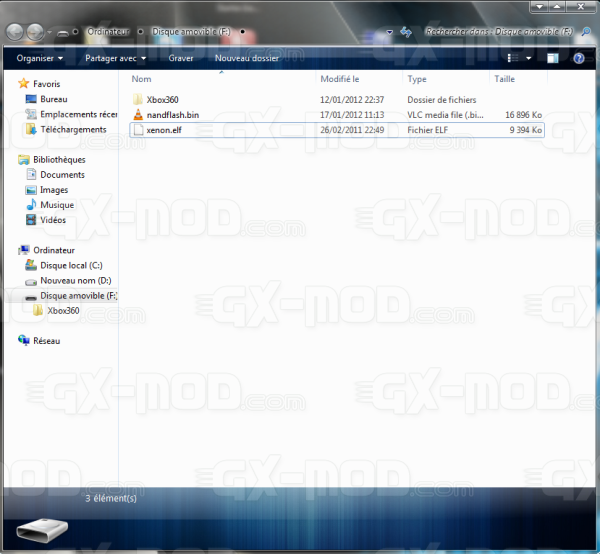Screen dimensions: 600x554
Task: Sort by the Modifié le column header
Action: (x=340, y=79)
